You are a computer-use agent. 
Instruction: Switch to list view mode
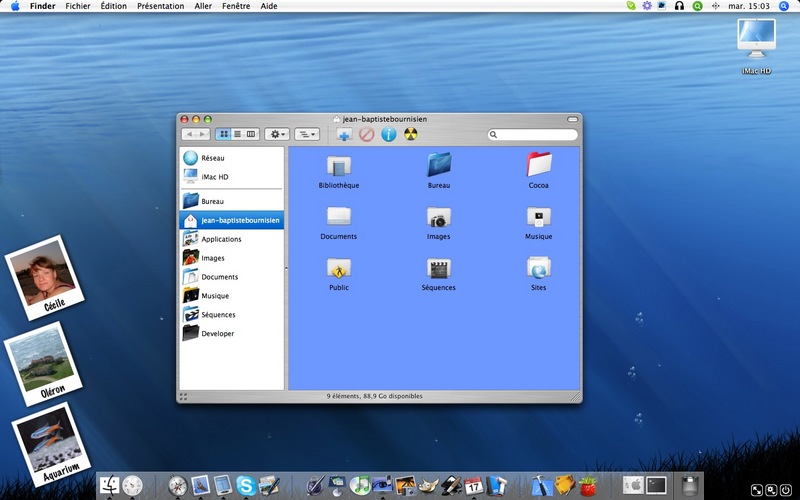(237, 134)
